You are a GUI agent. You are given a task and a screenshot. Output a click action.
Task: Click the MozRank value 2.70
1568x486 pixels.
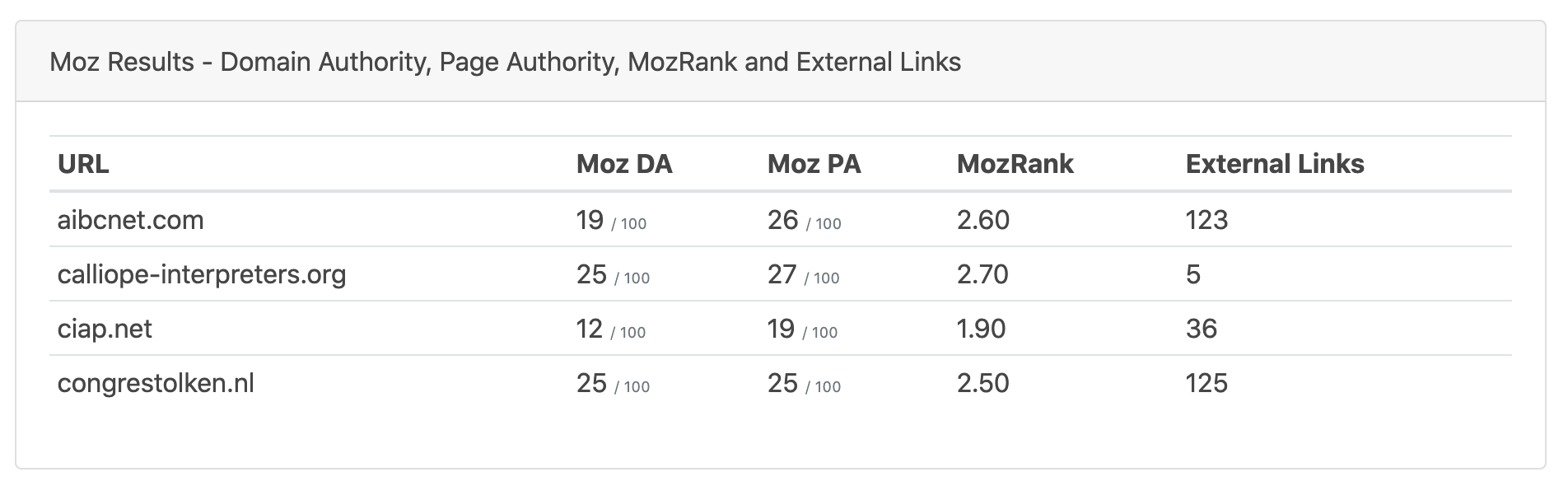click(x=982, y=274)
